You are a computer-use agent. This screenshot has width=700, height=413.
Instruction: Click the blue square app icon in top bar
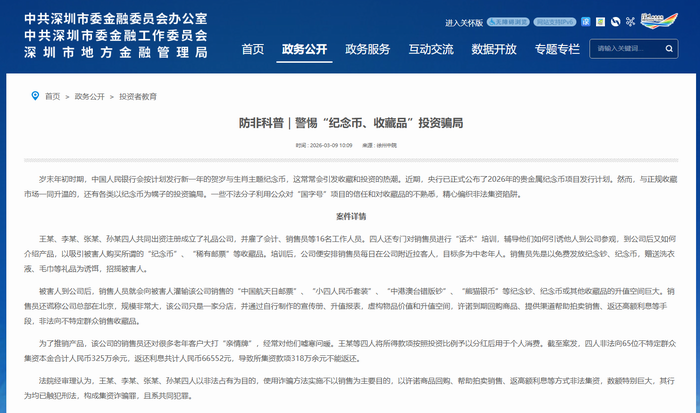point(585,22)
